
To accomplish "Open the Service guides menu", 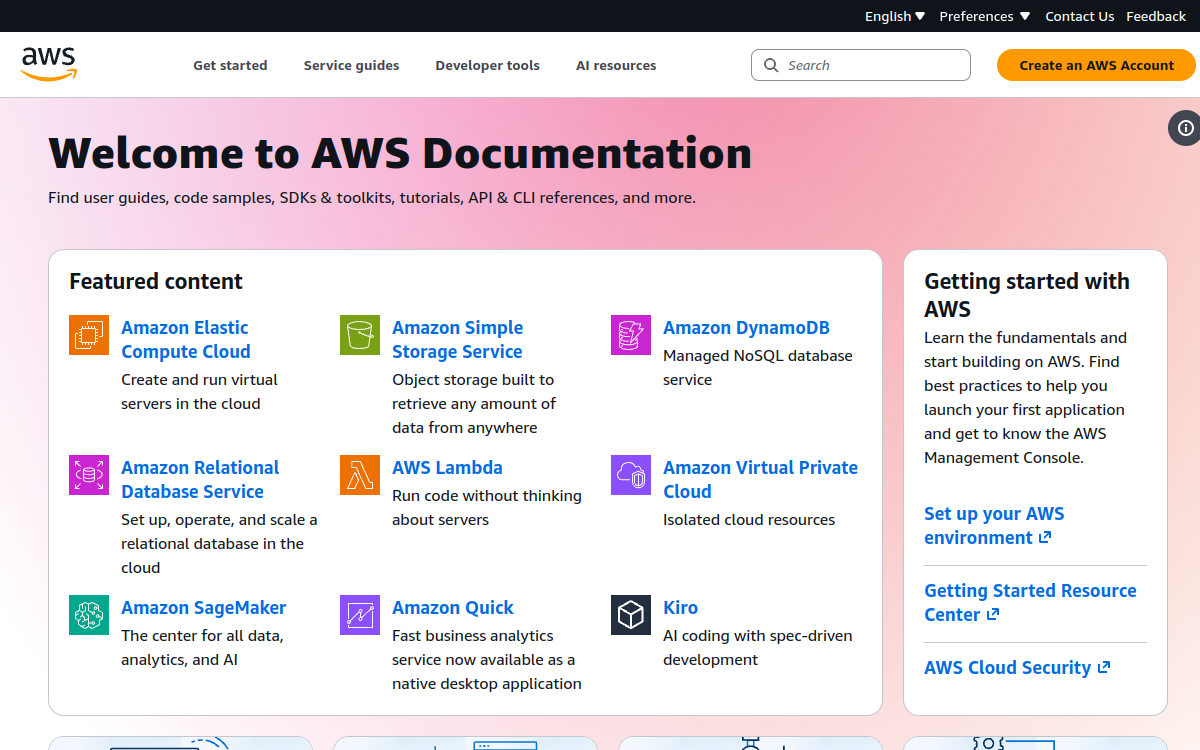I will [351, 65].
